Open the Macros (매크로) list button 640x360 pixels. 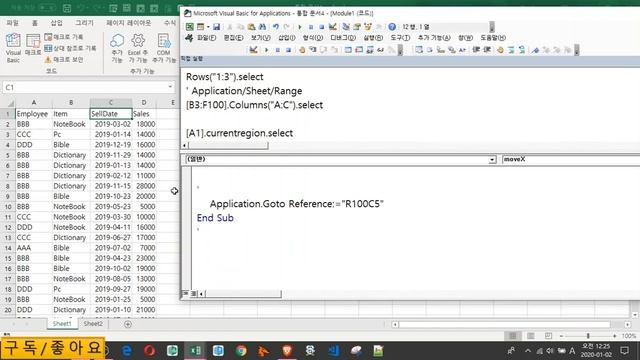pyautogui.click(x=33, y=45)
